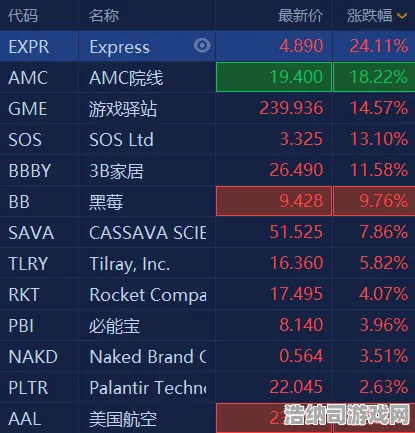Click the green 18.22% change cell
415x433 pixels.
[374, 77]
